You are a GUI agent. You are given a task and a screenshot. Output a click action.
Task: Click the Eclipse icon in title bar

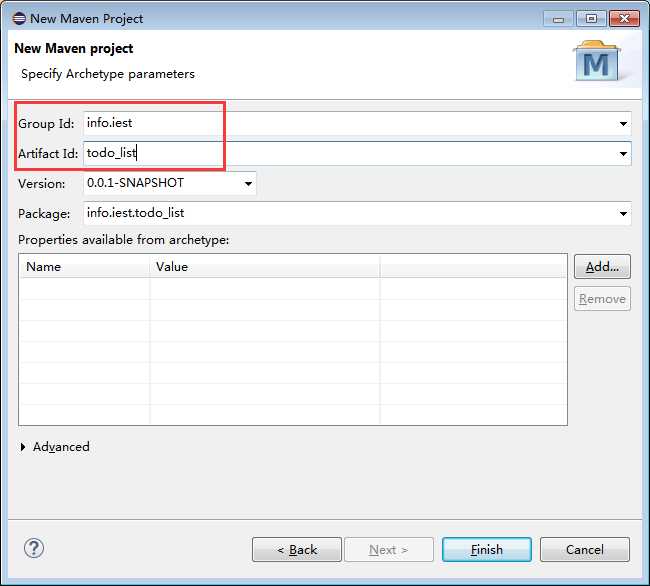[19, 18]
